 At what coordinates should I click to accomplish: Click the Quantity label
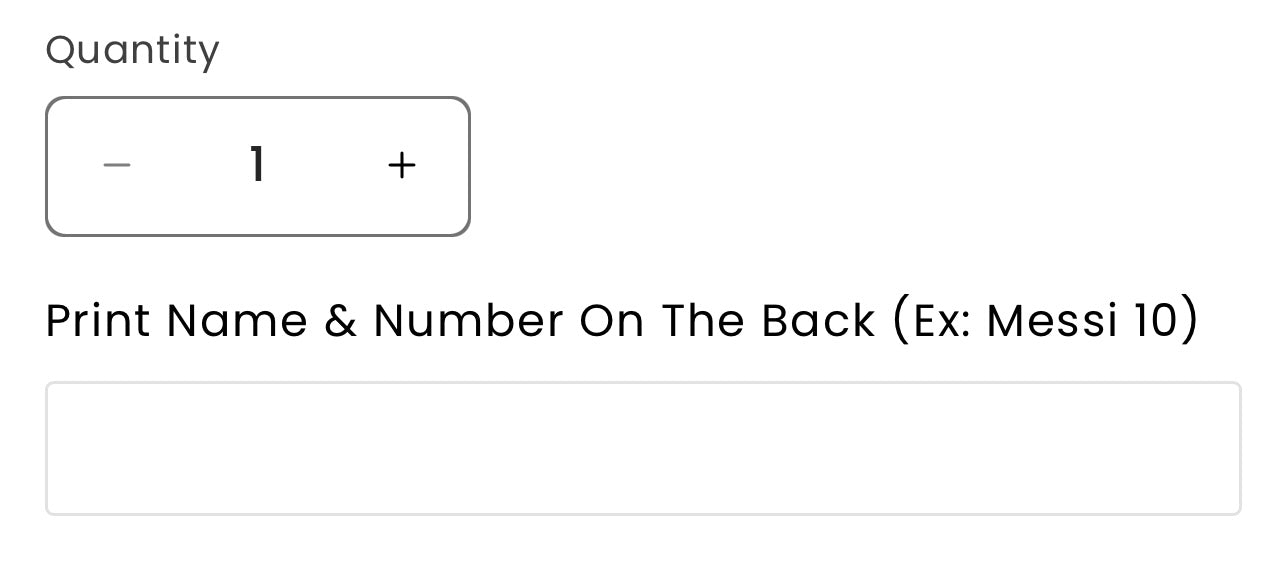(x=132, y=50)
